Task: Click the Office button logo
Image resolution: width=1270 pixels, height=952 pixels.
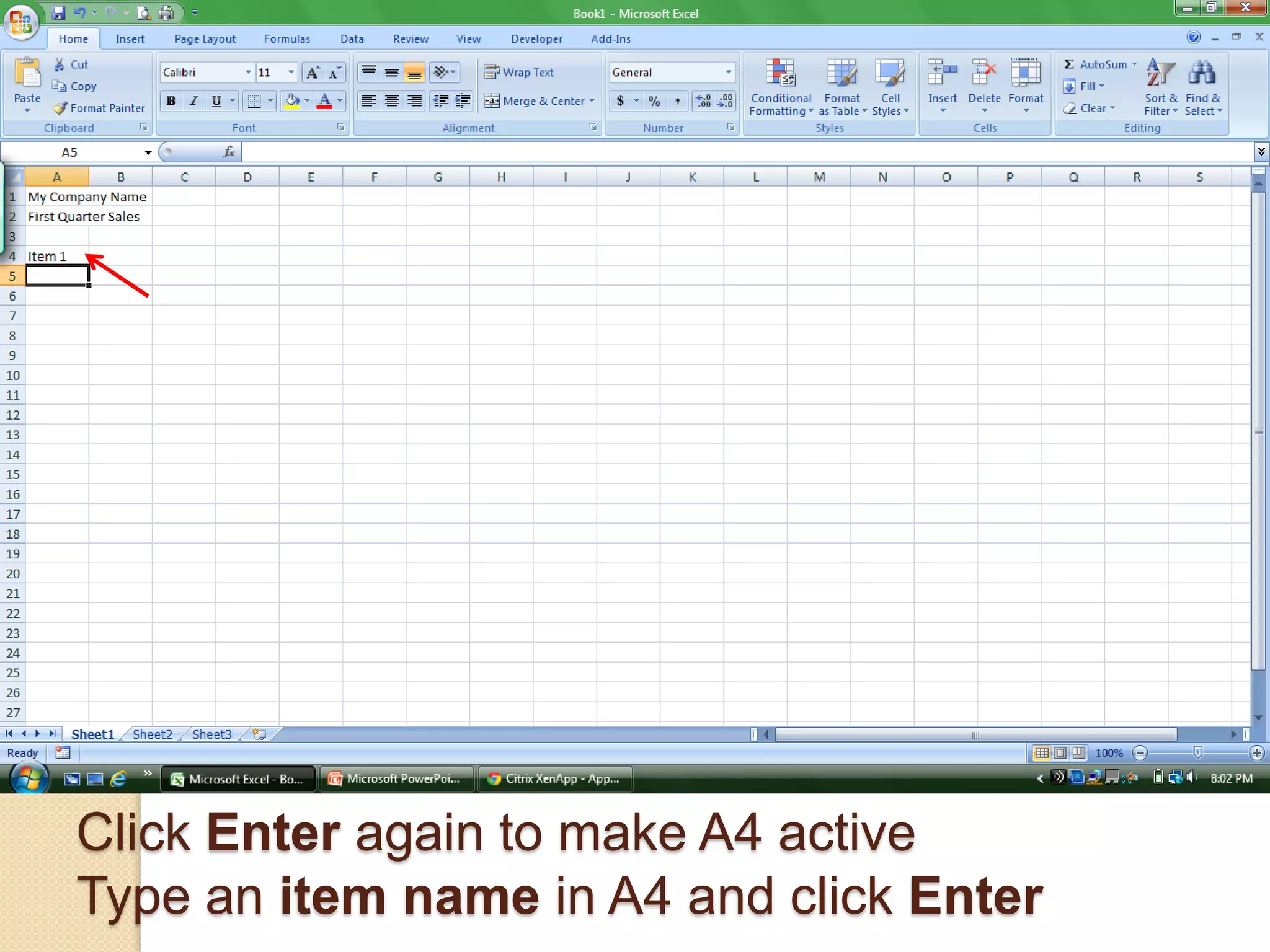Action: [21, 22]
